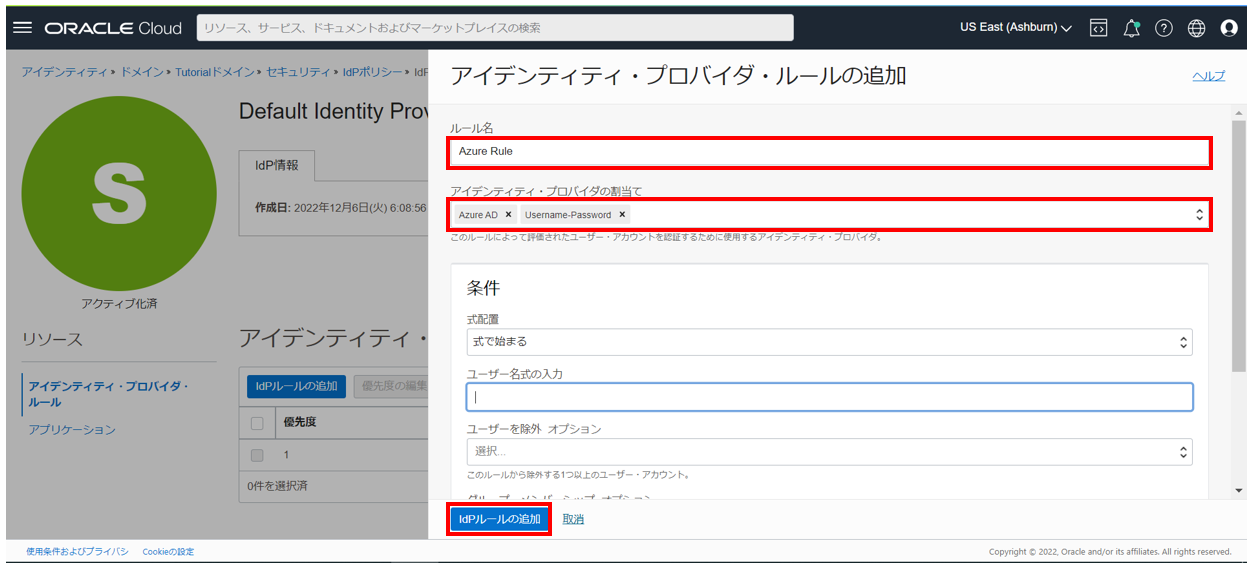This screenshot has height=568, width=1254.
Task: Check the select-all checkbox in table header
Action: [257, 423]
